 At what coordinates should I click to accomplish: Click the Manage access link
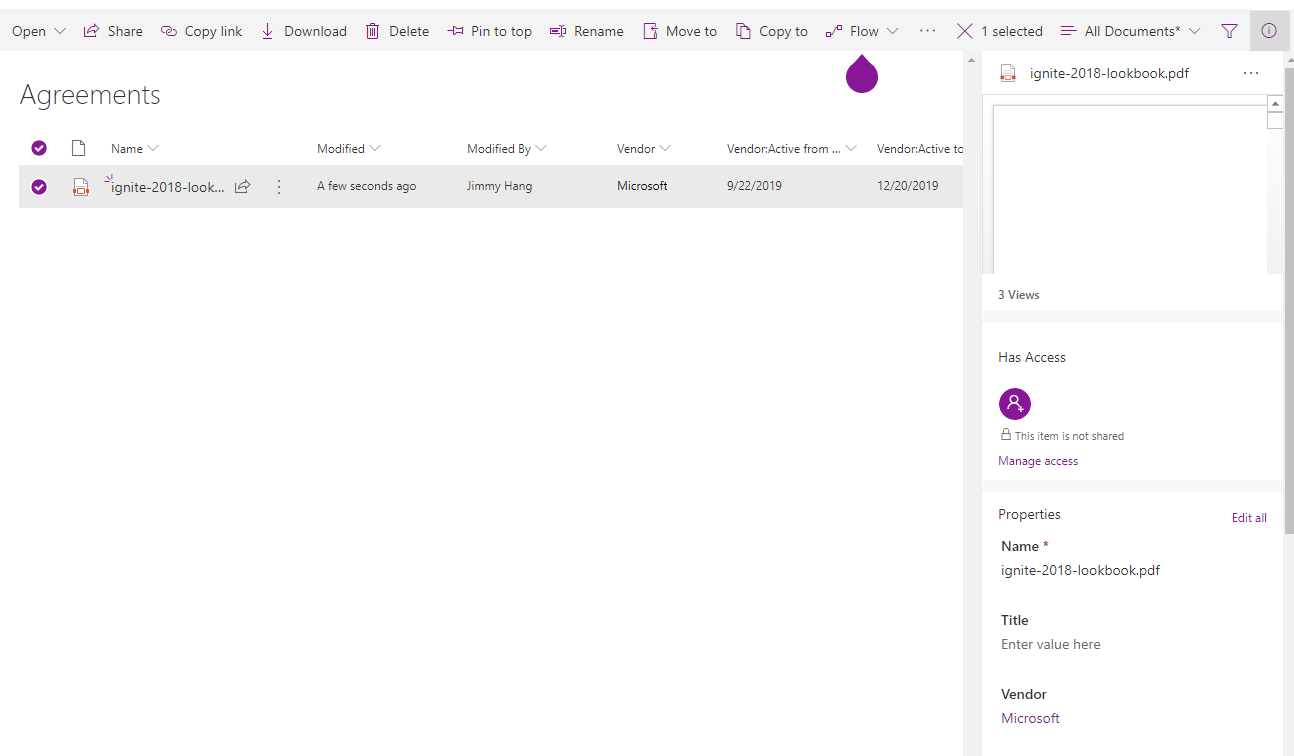pyautogui.click(x=1037, y=461)
